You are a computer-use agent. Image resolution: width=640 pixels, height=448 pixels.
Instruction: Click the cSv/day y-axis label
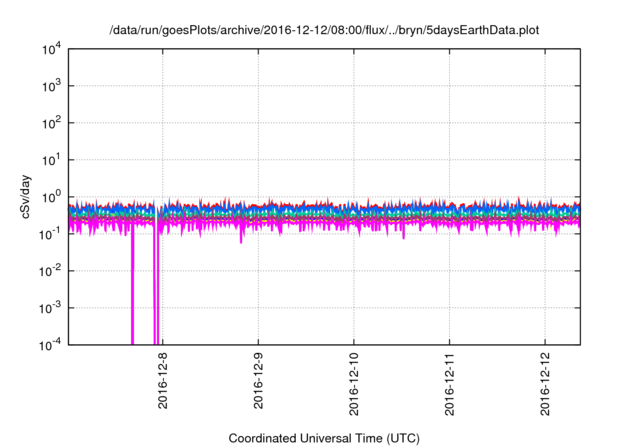coord(26,197)
